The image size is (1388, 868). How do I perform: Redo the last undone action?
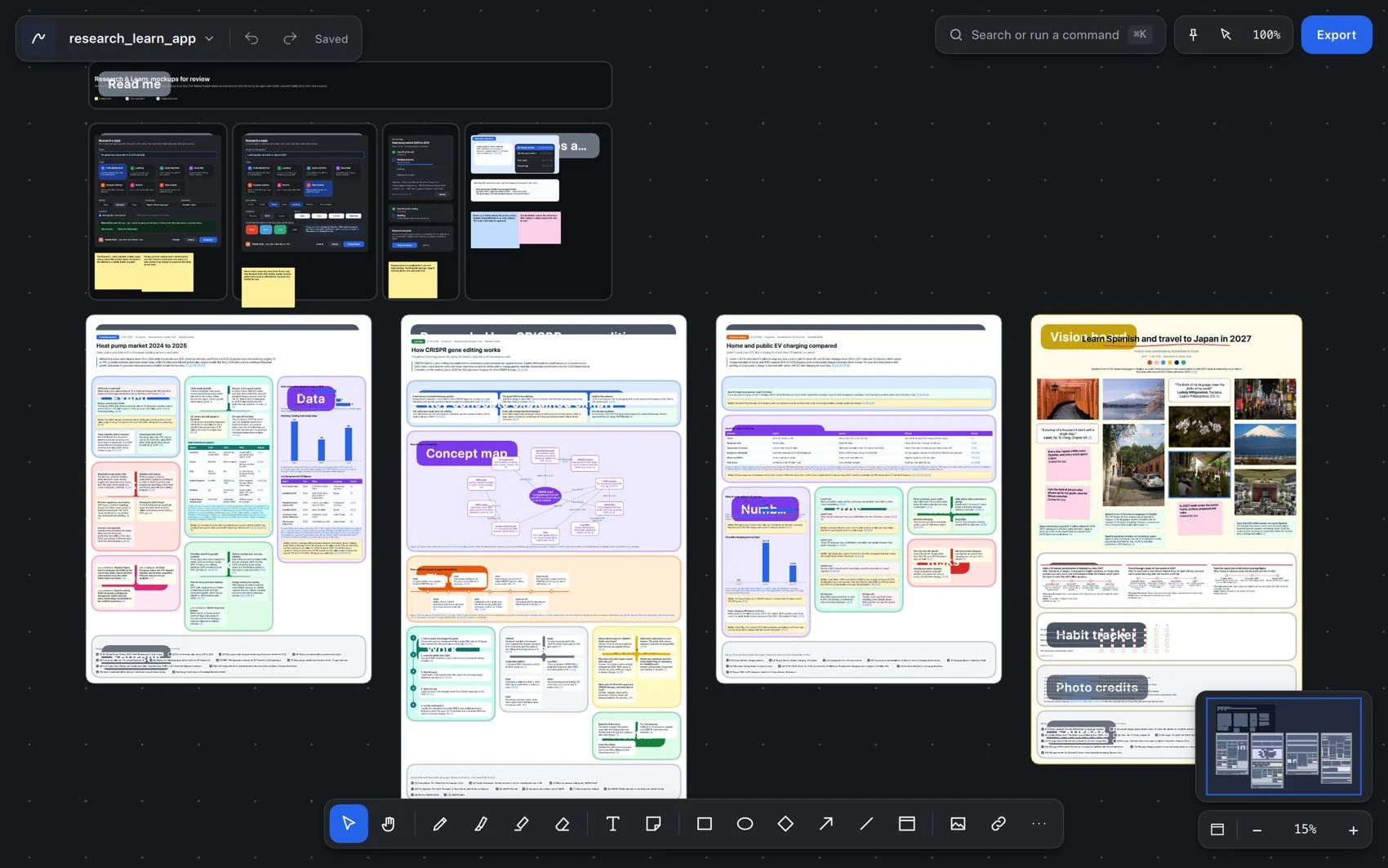[x=290, y=38]
